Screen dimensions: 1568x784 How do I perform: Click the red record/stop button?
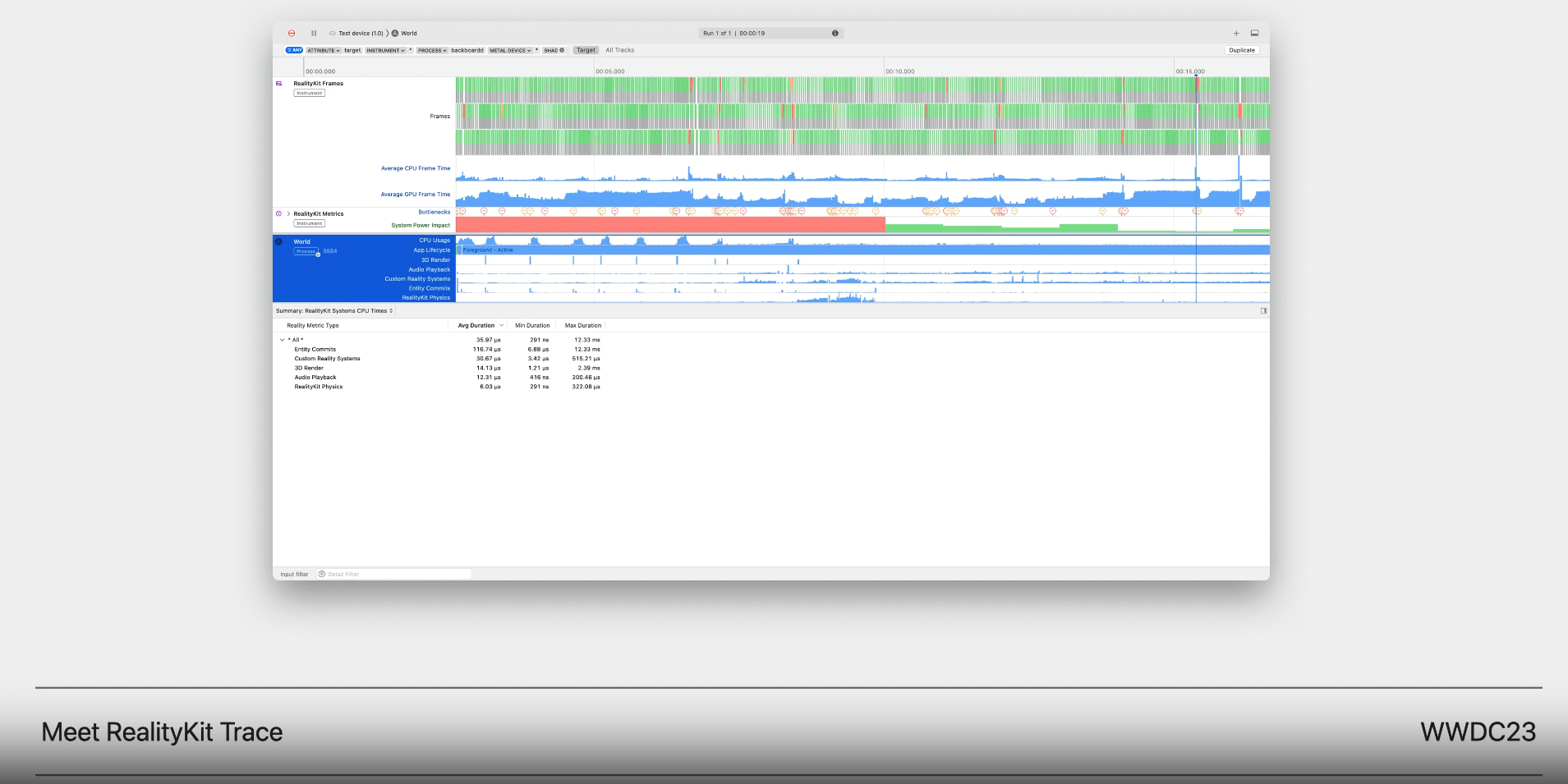click(x=292, y=34)
